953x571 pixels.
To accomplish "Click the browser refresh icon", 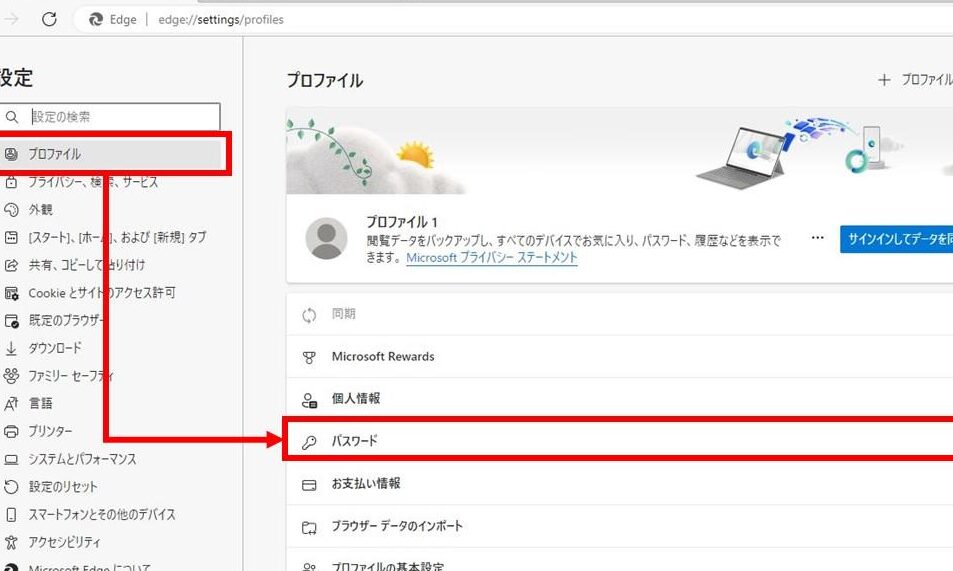I will click(x=49, y=19).
